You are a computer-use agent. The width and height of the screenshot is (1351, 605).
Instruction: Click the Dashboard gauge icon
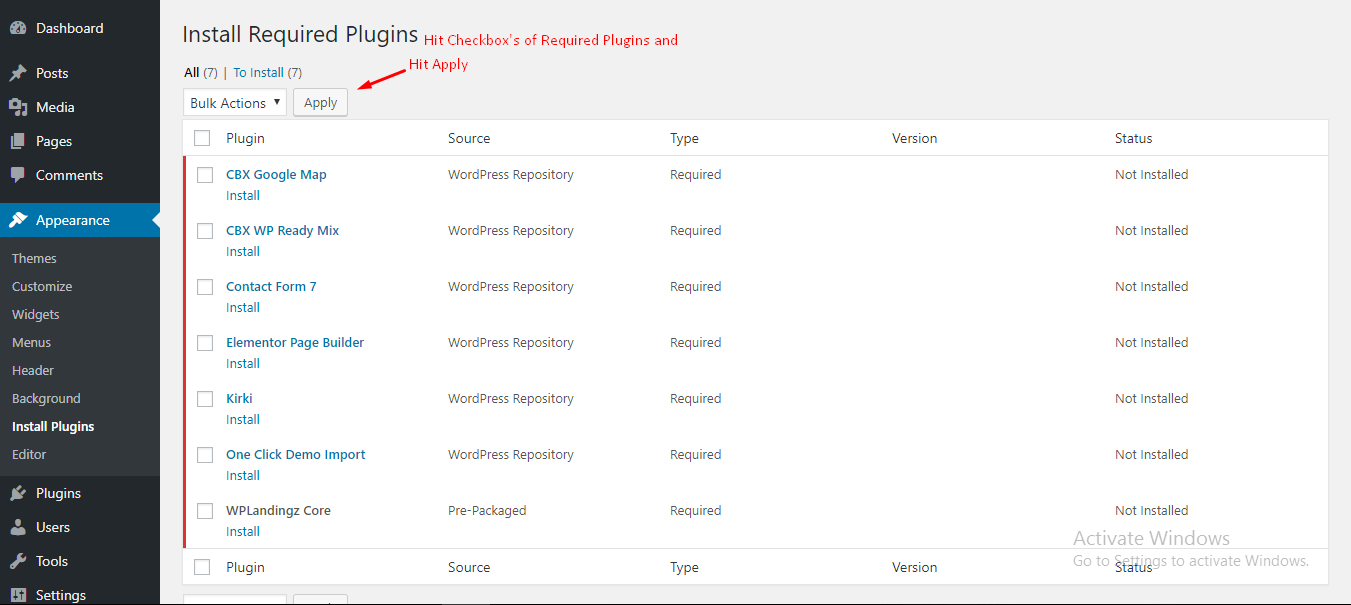tap(18, 28)
